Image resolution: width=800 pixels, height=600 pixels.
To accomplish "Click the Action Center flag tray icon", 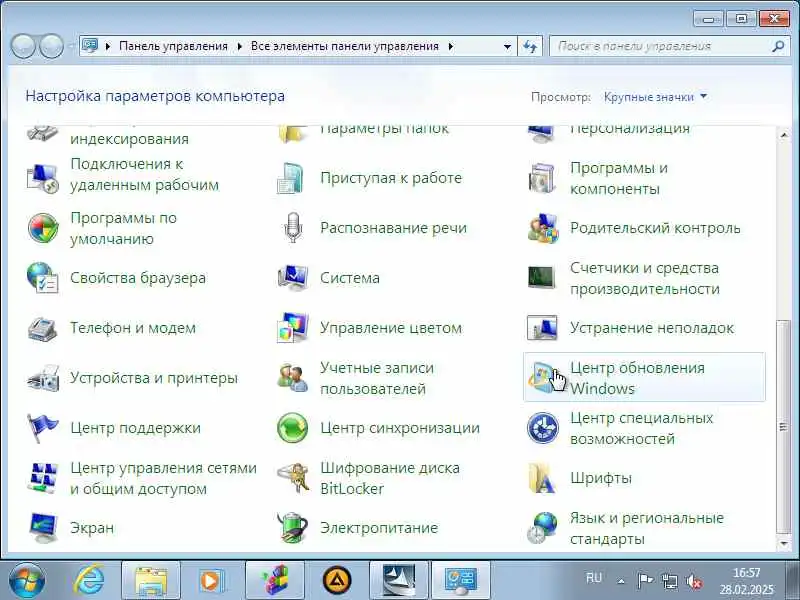I will [x=645, y=581].
